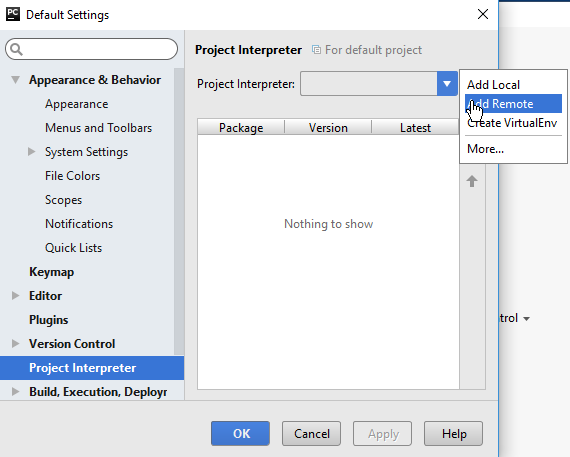This screenshot has height=457, width=570.
Task: Sort by Package column header
Action: (x=241, y=128)
